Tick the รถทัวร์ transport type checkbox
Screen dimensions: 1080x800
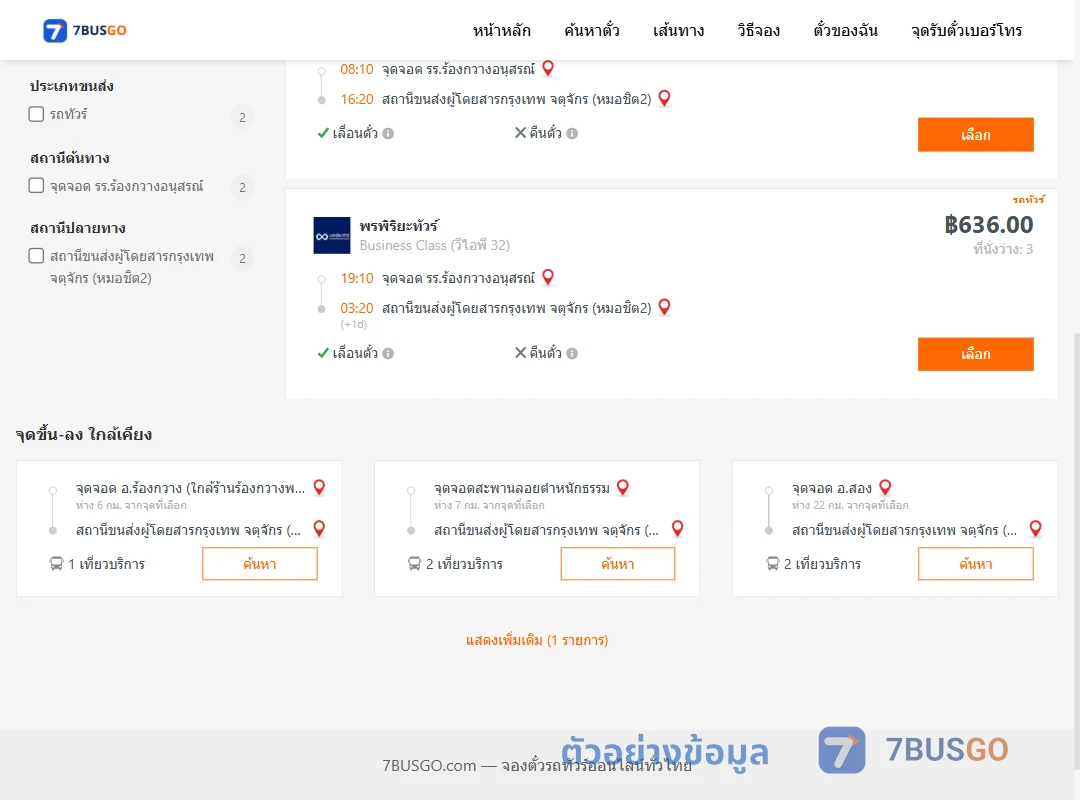[x=37, y=114]
